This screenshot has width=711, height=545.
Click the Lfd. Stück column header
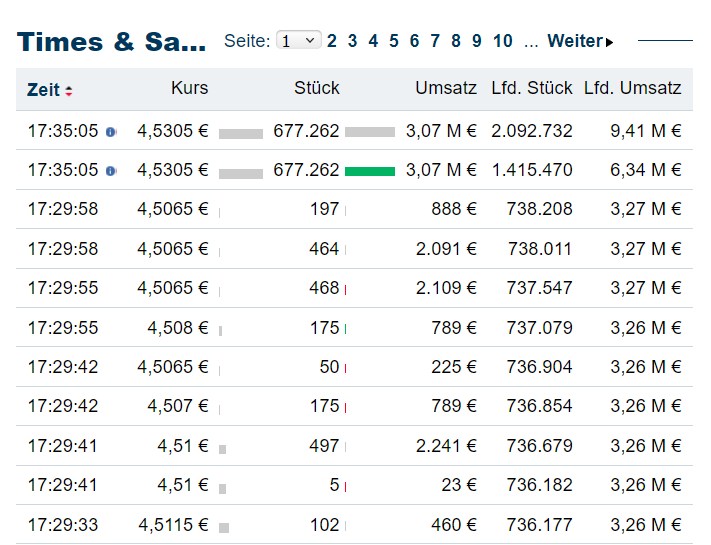[532, 88]
